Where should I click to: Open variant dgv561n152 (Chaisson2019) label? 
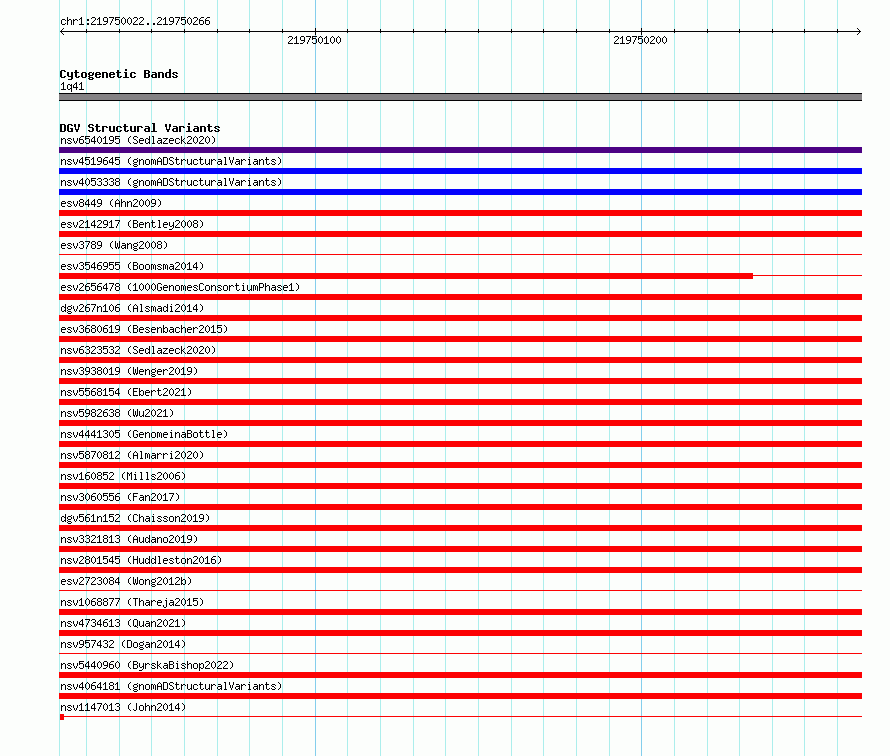[135, 518]
